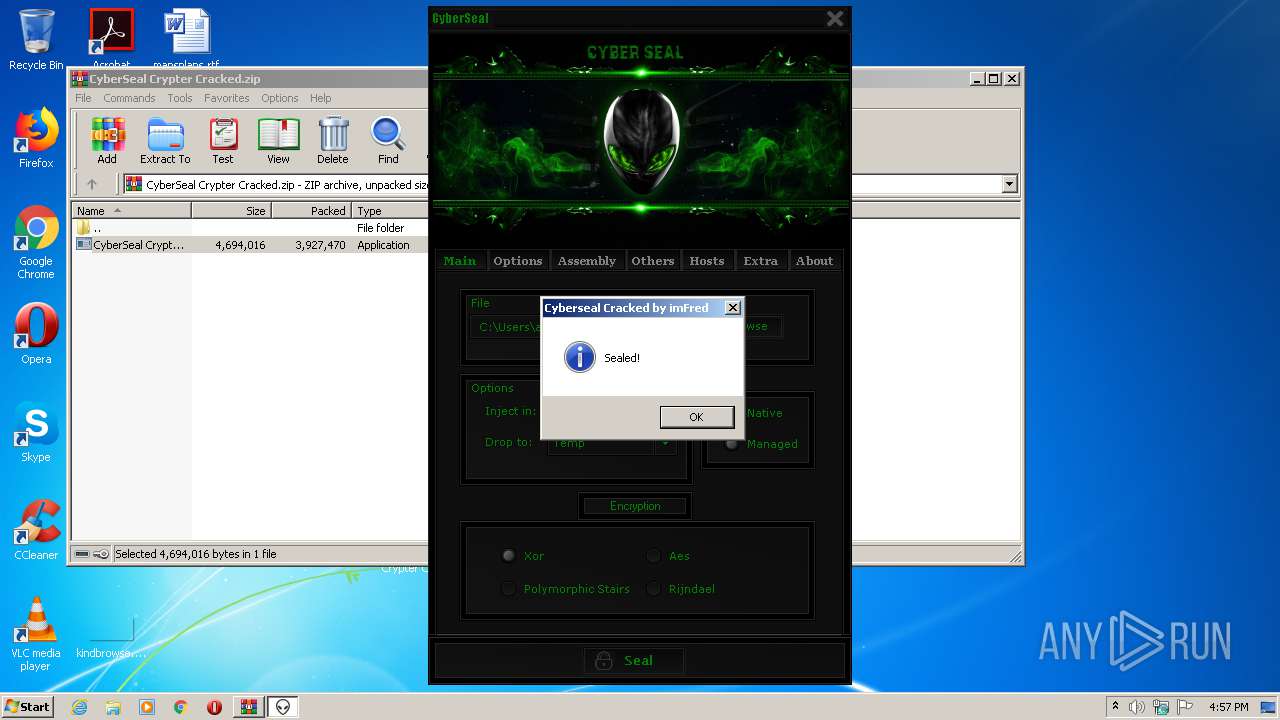Open the Opera desktop shortcut

click(x=36, y=334)
